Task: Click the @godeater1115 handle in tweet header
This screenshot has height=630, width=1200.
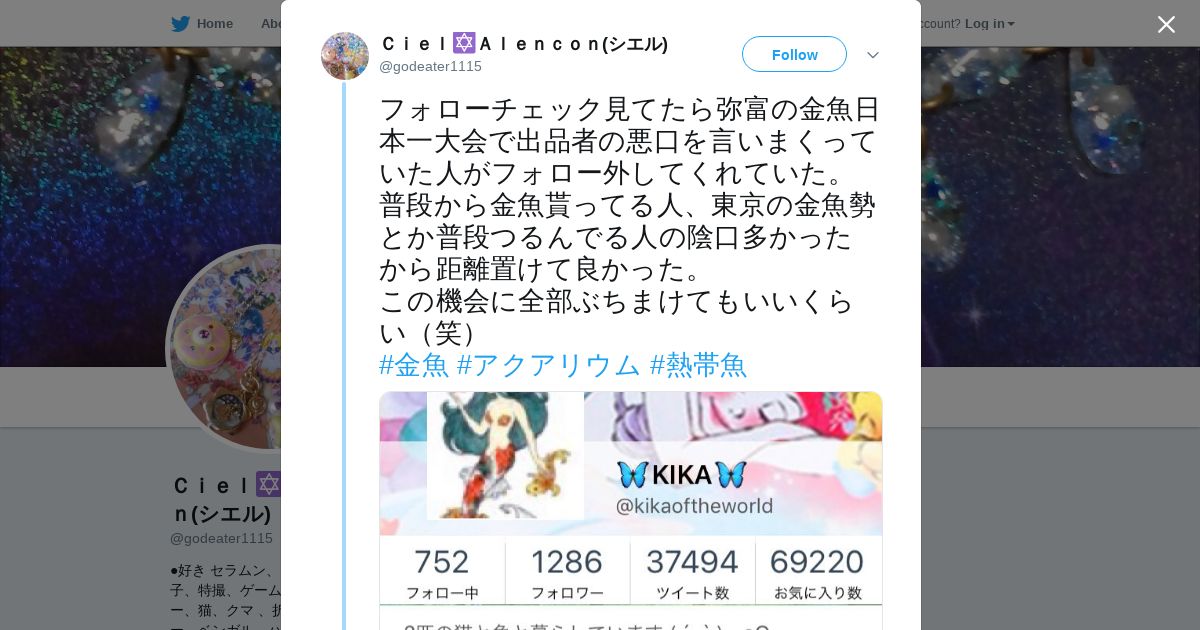Action: 430,66
